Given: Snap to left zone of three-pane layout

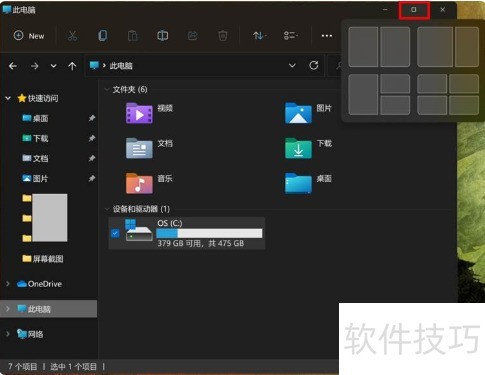Looking at the screenshot, I should pyautogui.click(x=363, y=95).
